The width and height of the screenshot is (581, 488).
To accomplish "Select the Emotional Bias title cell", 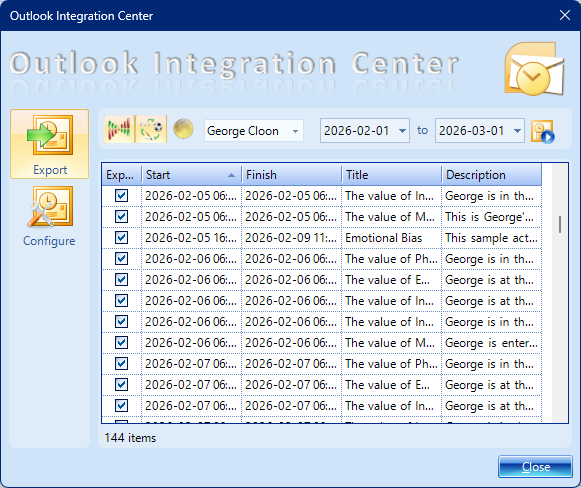I will pos(391,238).
